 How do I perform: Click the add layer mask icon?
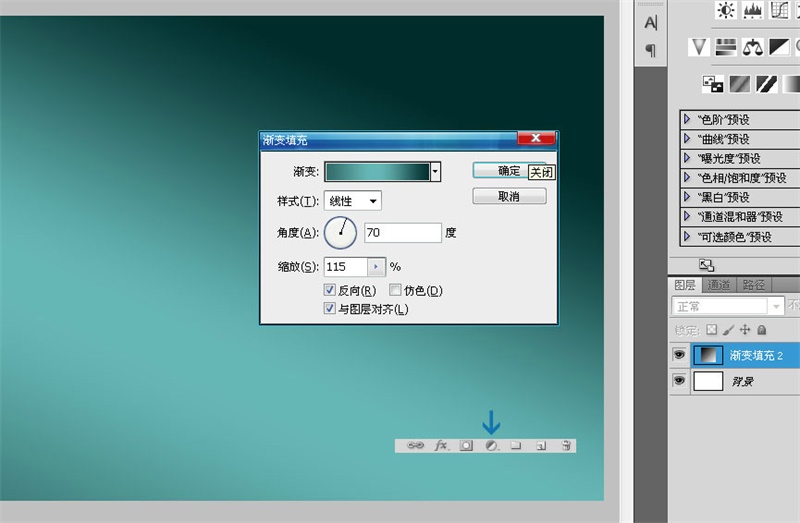[466, 446]
